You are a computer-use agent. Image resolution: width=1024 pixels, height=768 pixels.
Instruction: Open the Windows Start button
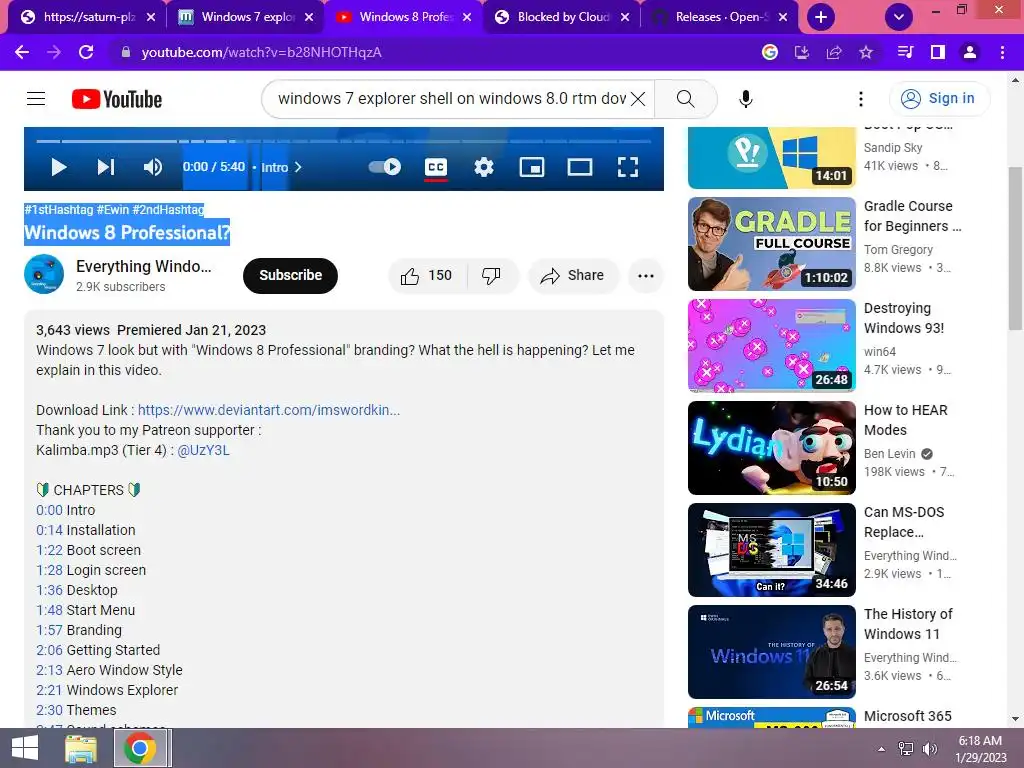25,748
